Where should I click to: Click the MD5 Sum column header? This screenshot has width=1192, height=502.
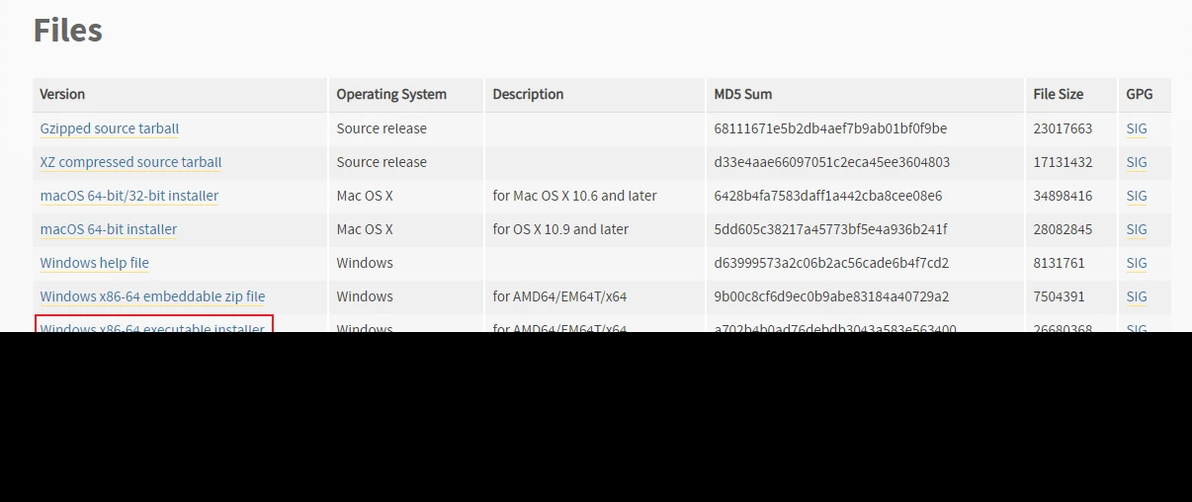click(743, 94)
